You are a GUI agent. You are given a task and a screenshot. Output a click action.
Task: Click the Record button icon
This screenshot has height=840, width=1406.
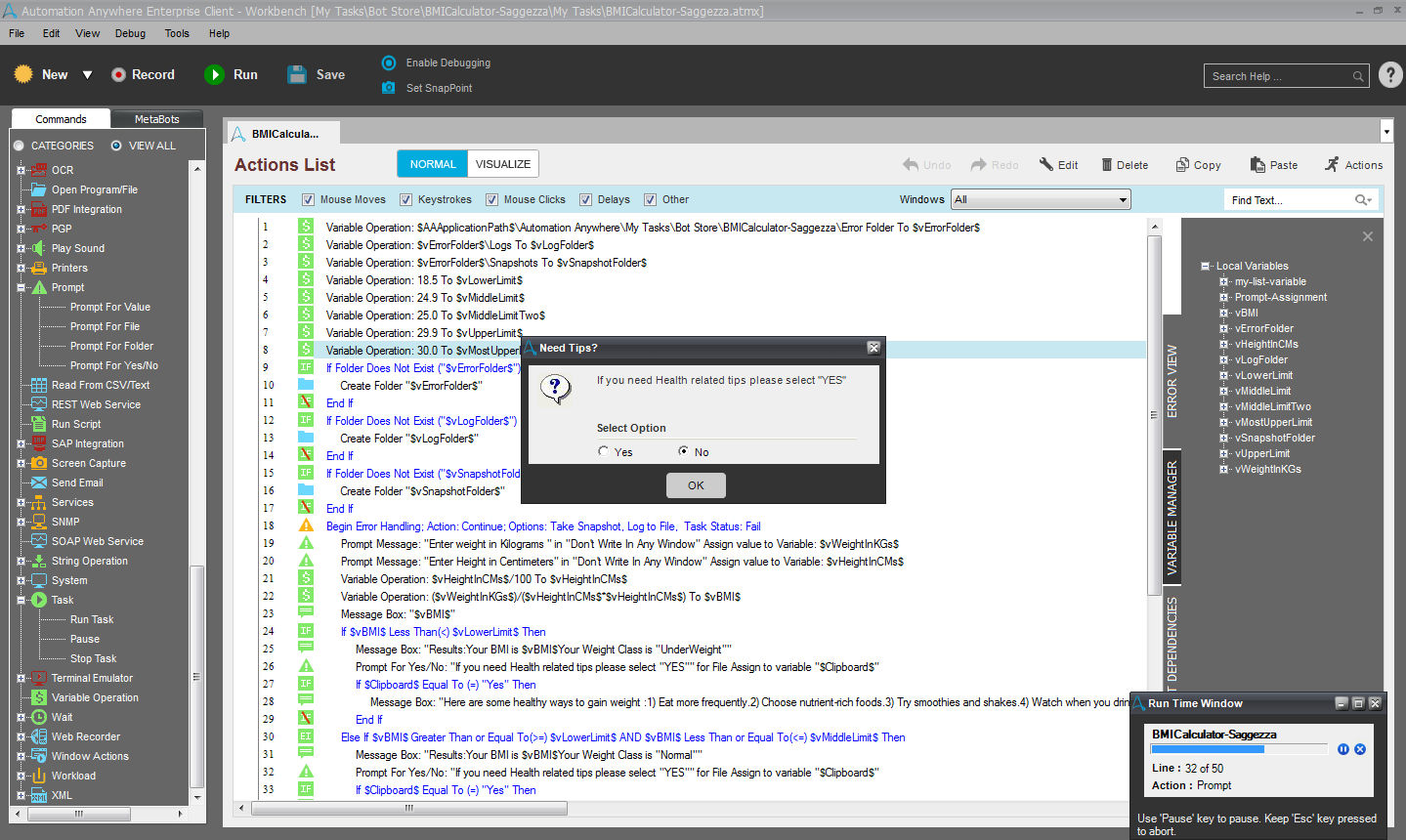(x=118, y=75)
